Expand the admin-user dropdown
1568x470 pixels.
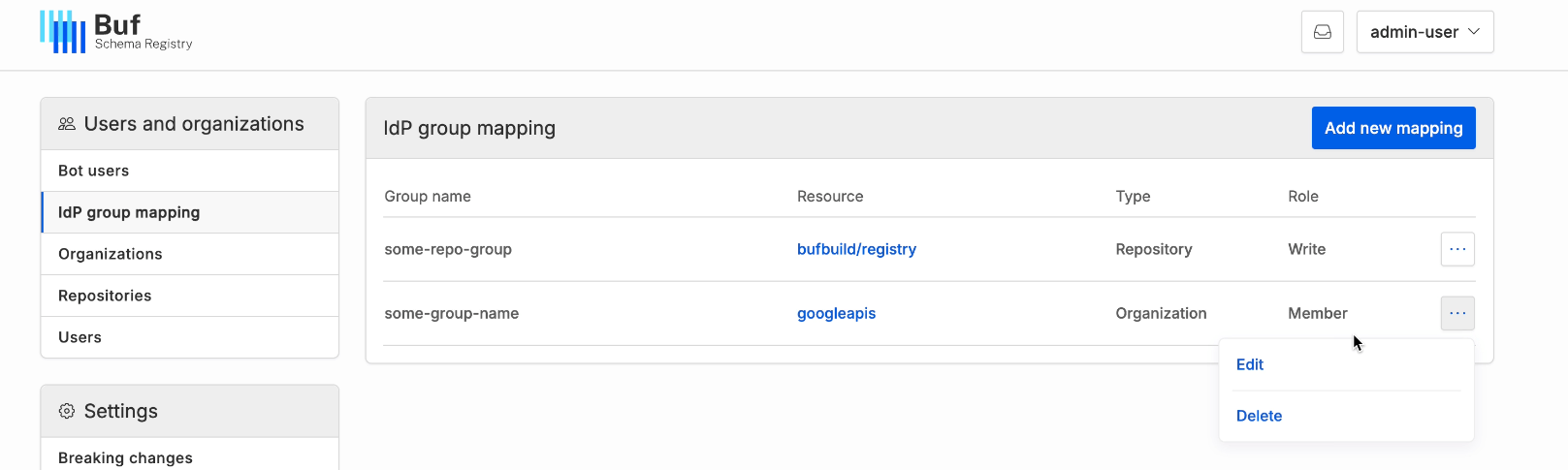(x=1424, y=32)
